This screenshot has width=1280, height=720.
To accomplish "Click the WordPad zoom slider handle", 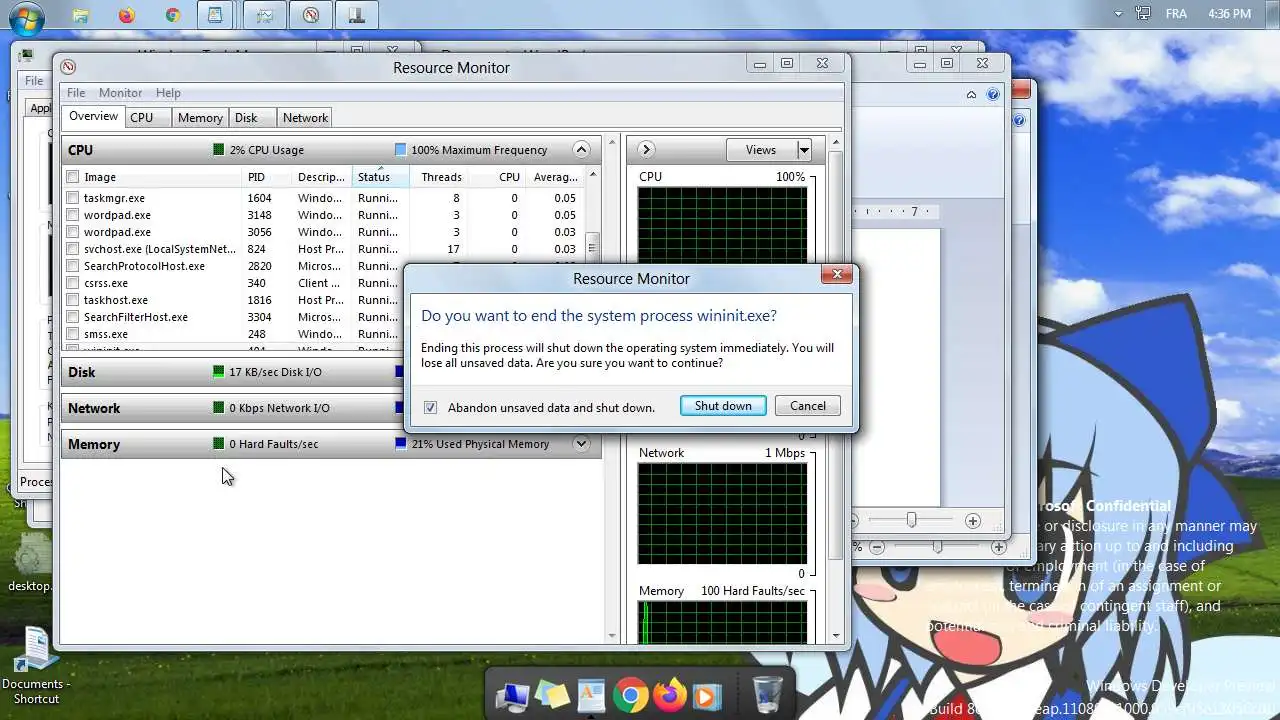I will [911, 521].
